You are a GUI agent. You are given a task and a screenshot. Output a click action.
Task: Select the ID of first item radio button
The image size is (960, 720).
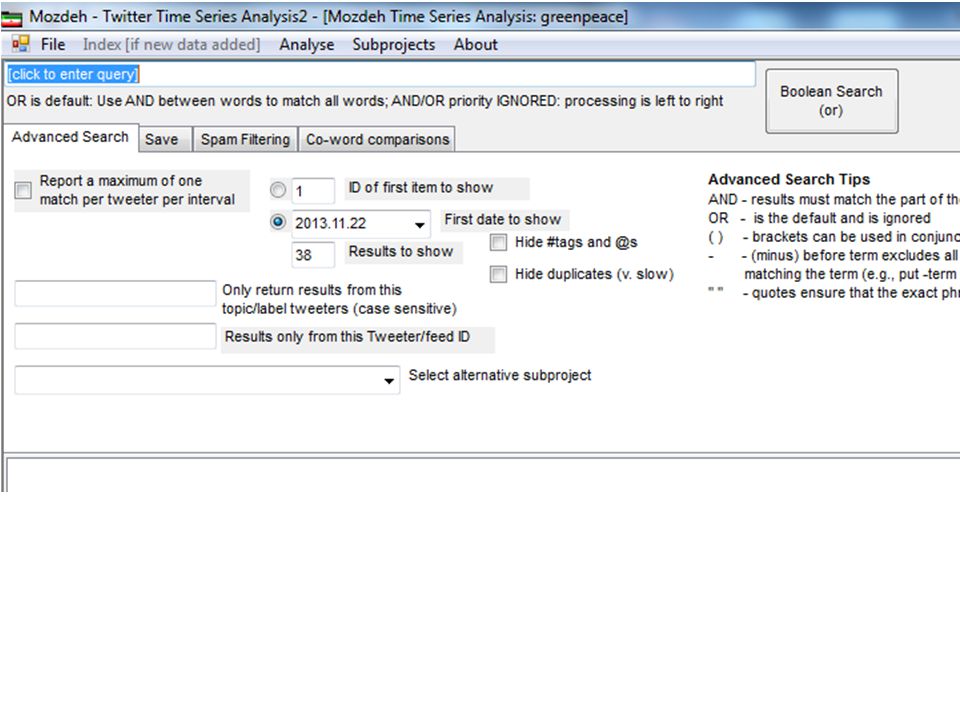click(278, 190)
